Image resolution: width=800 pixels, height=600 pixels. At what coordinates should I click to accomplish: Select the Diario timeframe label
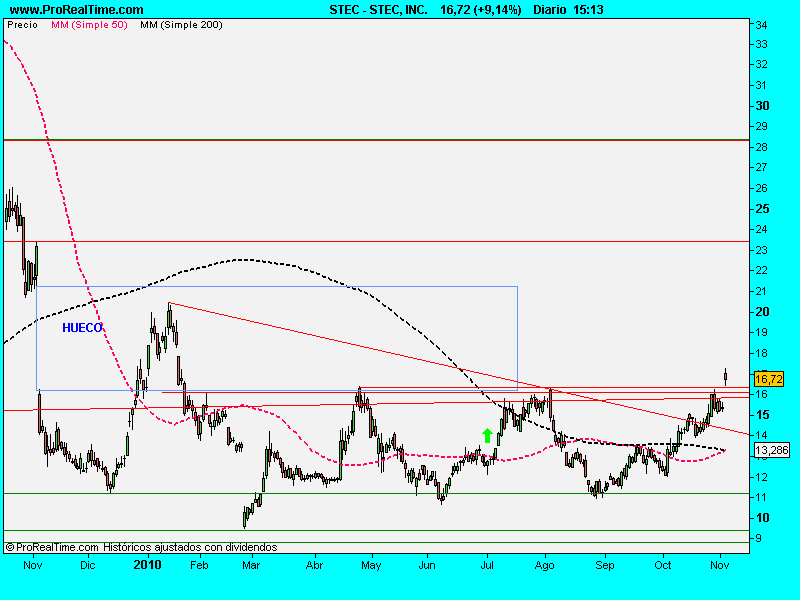(549, 10)
